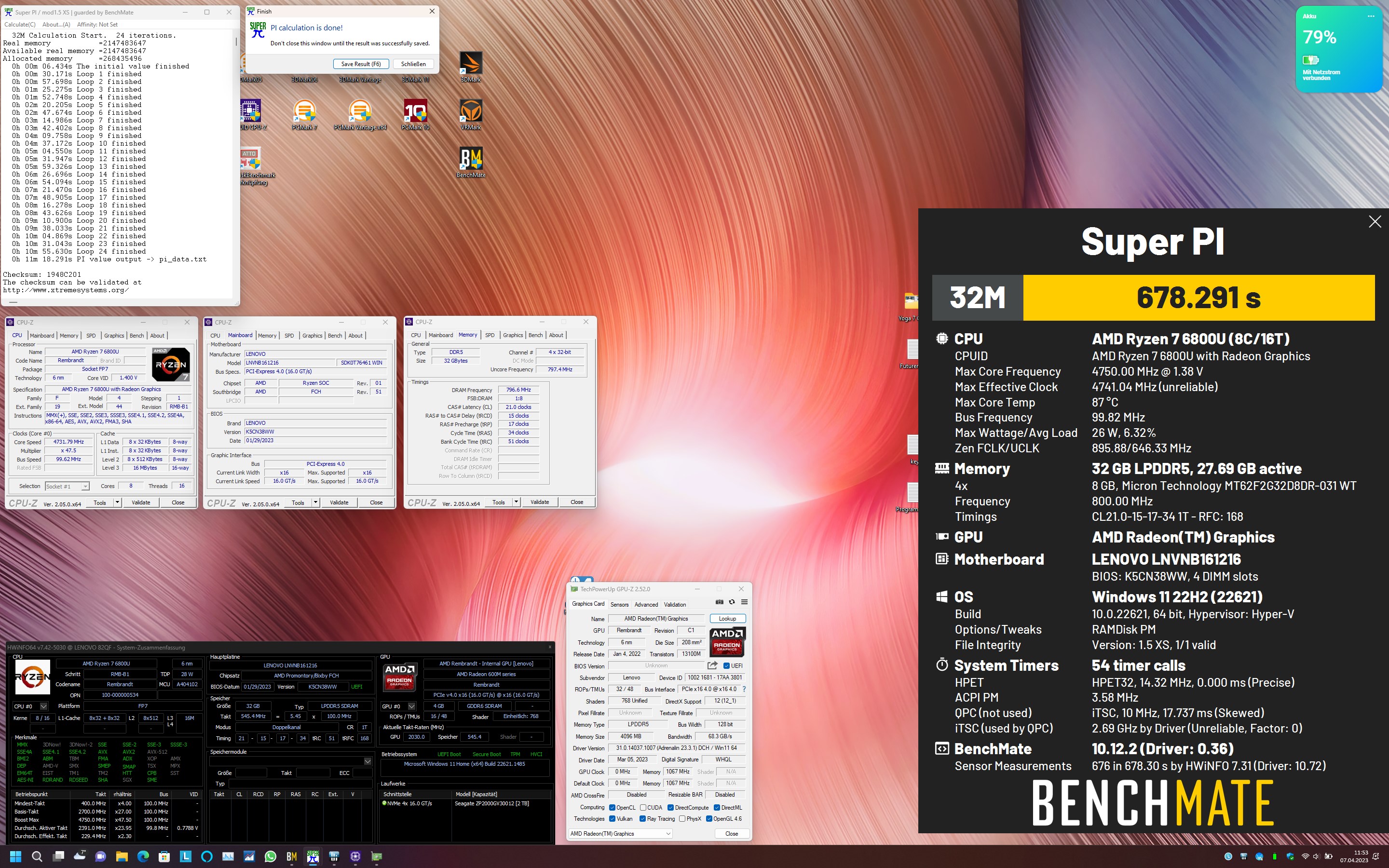Toggle Vulkan checkbox in GPU-Z
Screen dimensions: 1389x868
pos(613,819)
